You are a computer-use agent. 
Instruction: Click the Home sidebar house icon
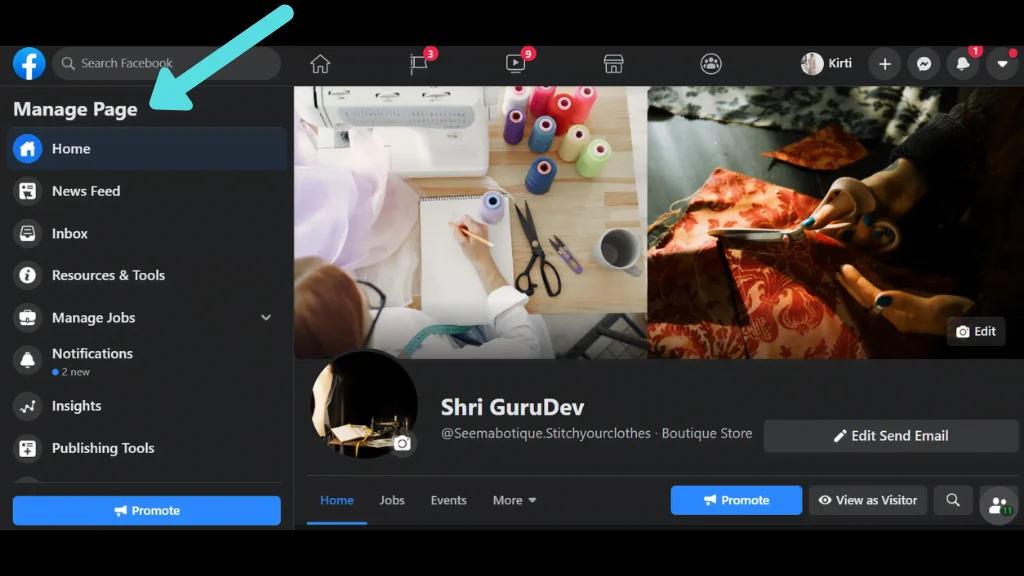point(27,149)
